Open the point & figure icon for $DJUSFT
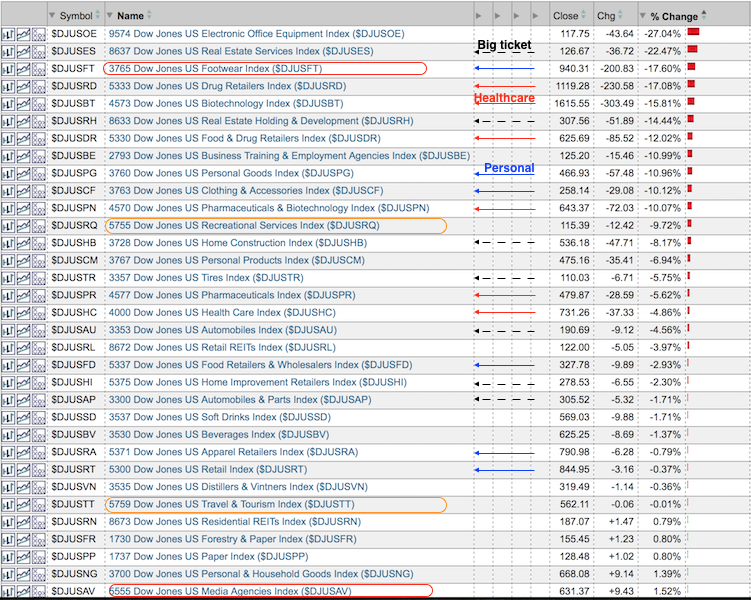Screen dimensions: 751x600 point(38,68)
